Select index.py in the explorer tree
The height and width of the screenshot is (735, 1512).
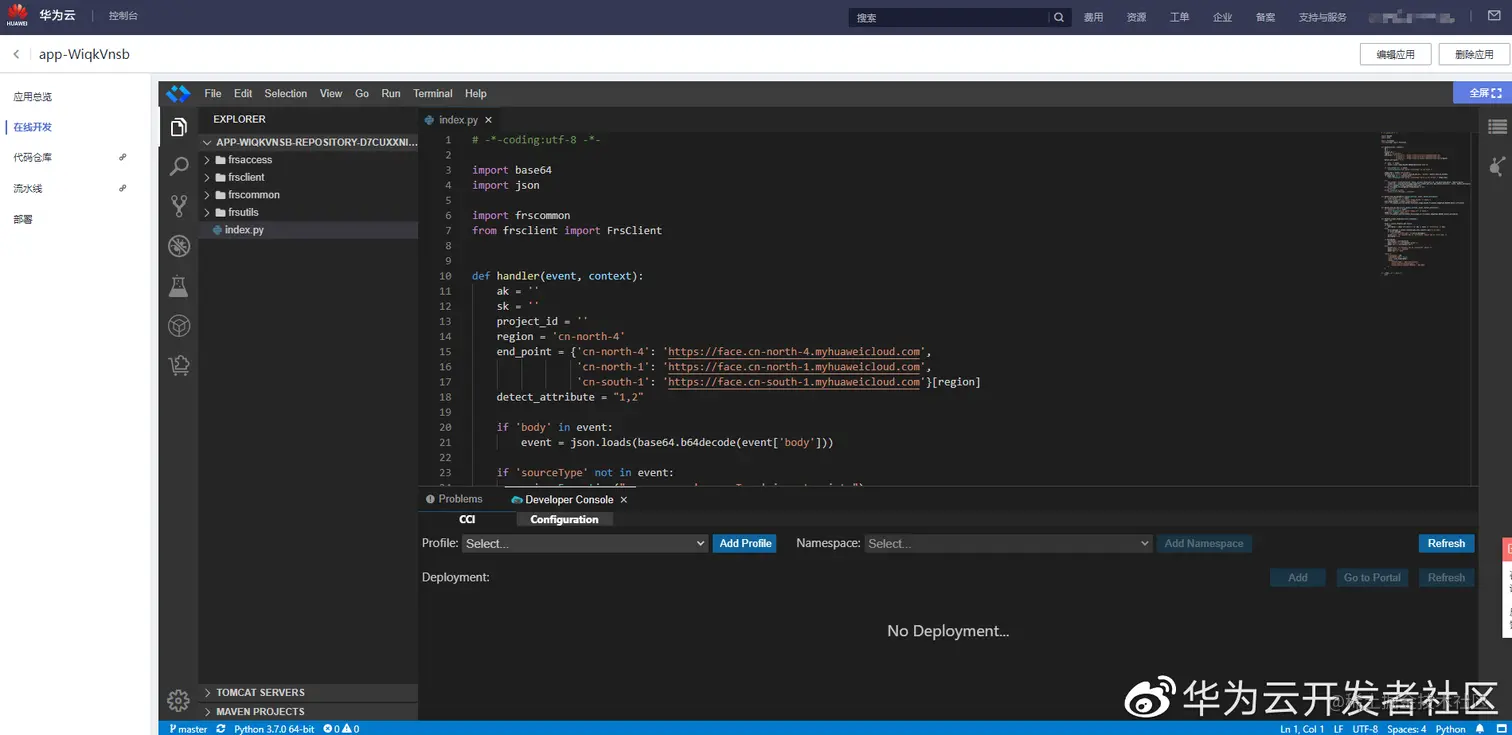click(x=308, y=230)
